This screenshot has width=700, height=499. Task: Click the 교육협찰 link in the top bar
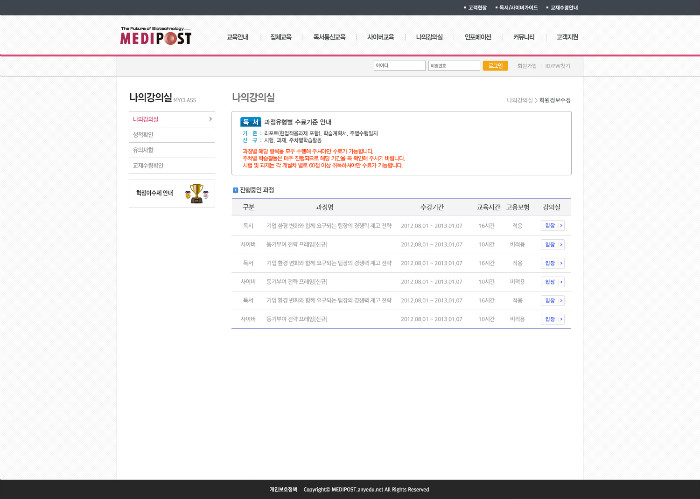coord(478,7)
